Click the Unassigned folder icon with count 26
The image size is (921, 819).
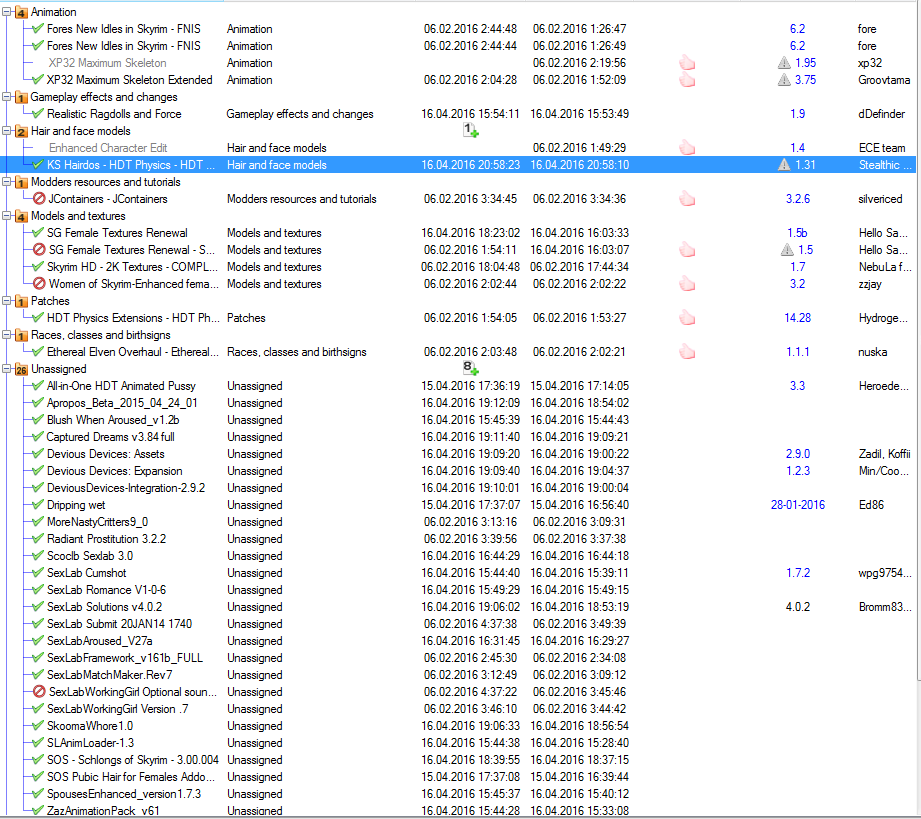click(21, 370)
